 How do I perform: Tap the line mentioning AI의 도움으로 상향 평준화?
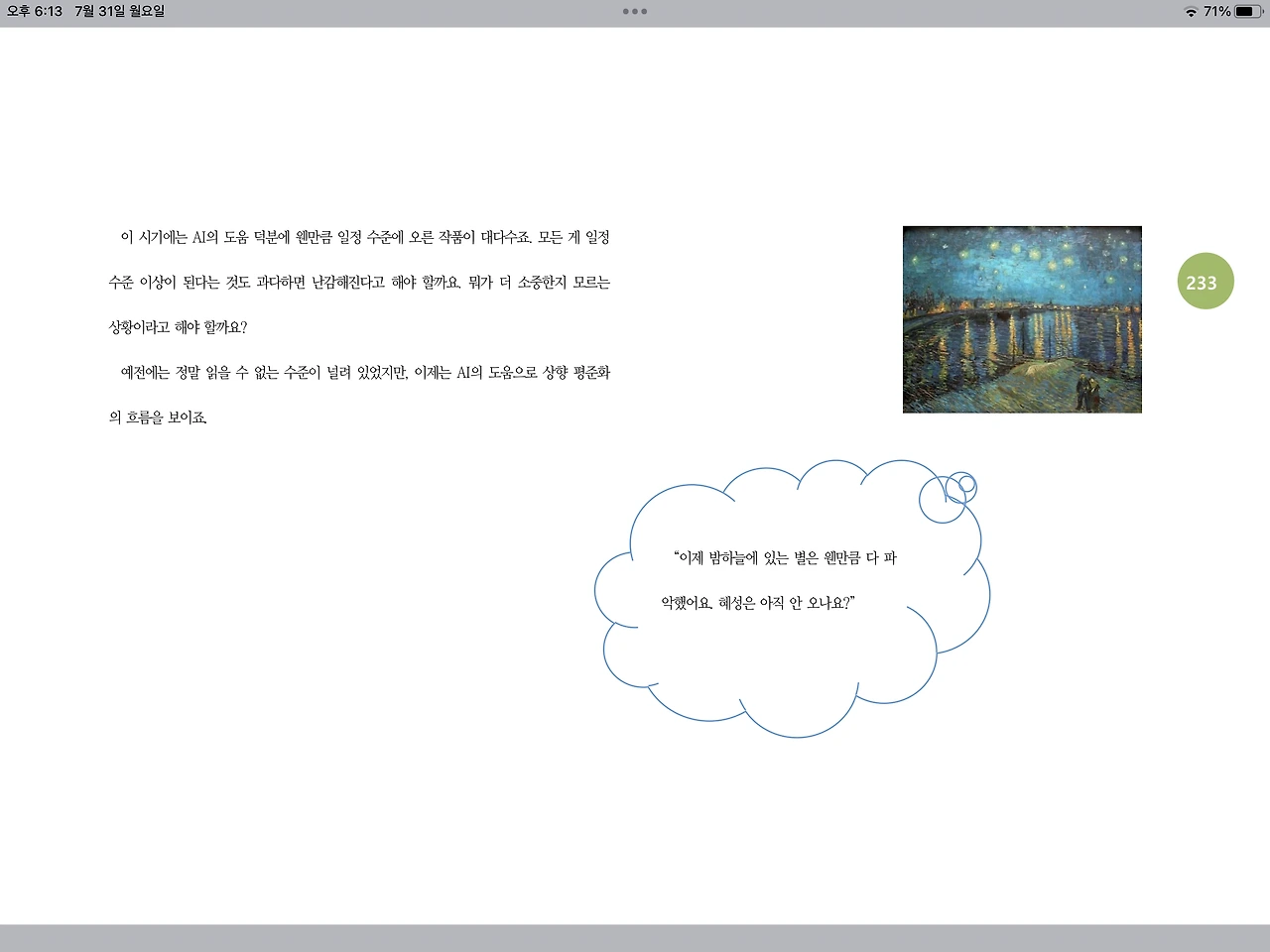(x=536, y=374)
